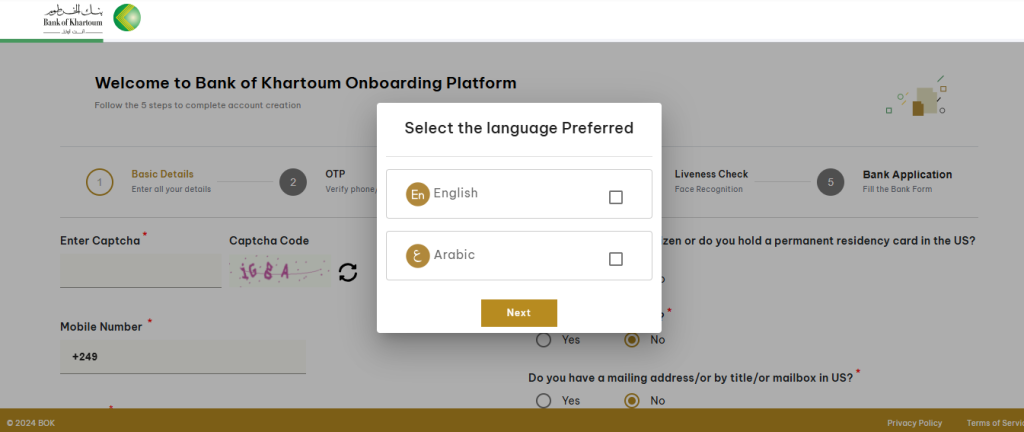This screenshot has height=432, width=1024.
Task: Click the step 2 circle indicator
Action: click(292, 182)
